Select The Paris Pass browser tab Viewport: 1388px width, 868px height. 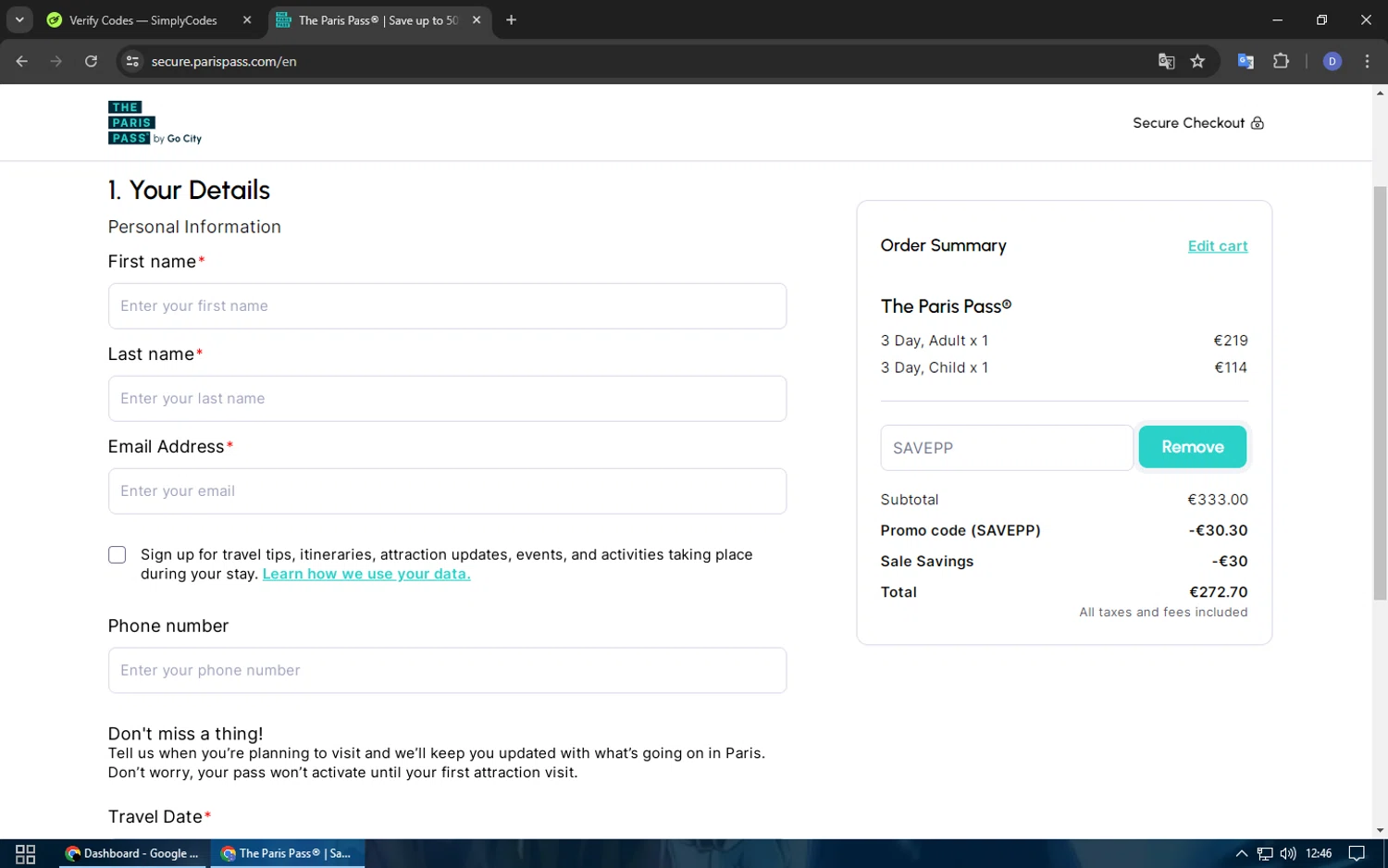[378, 19]
